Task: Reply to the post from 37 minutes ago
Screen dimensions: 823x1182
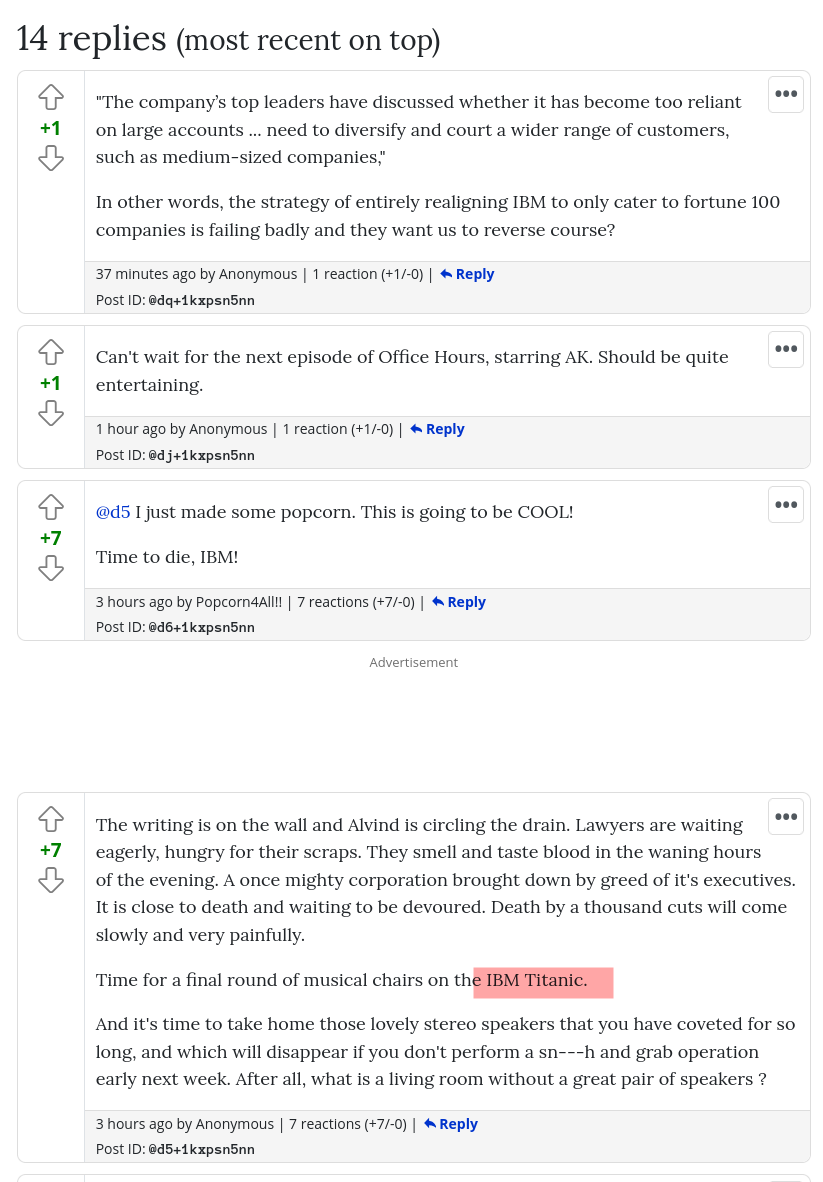Action: click(467, 274)
